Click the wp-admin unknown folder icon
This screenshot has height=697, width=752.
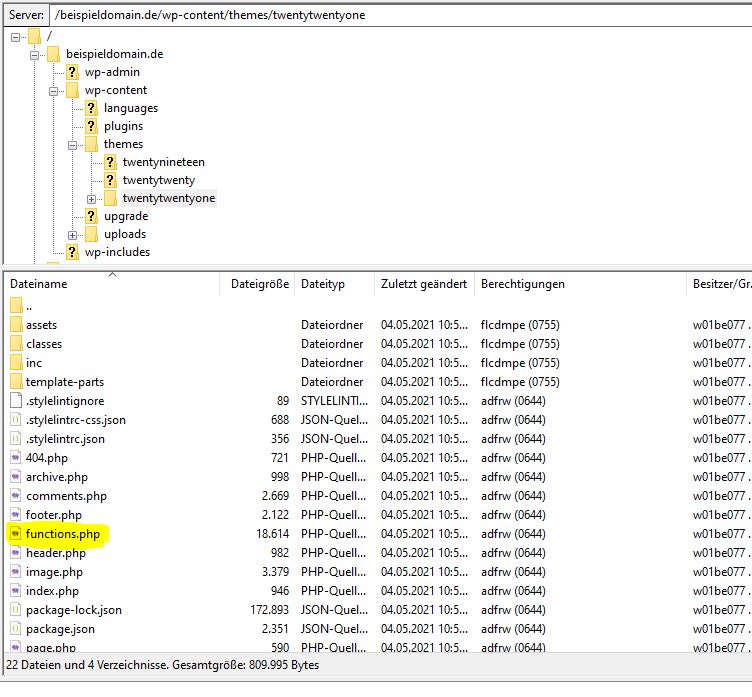pos(72,72)
